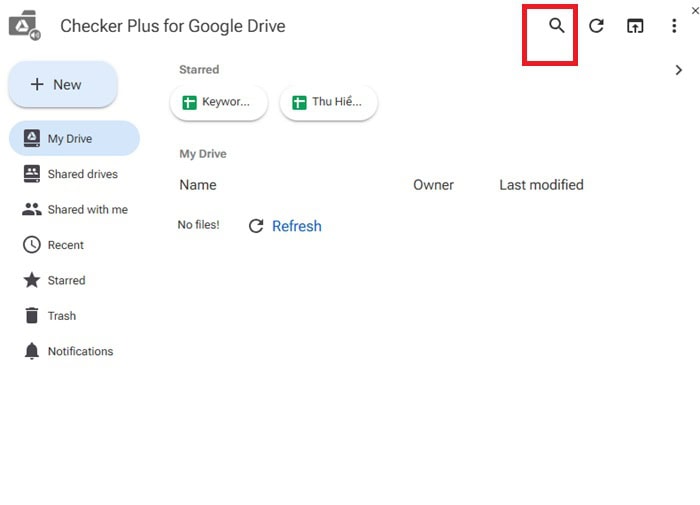Select My Drive in sidebar
The image size is (700, 505).
(74, 138)
